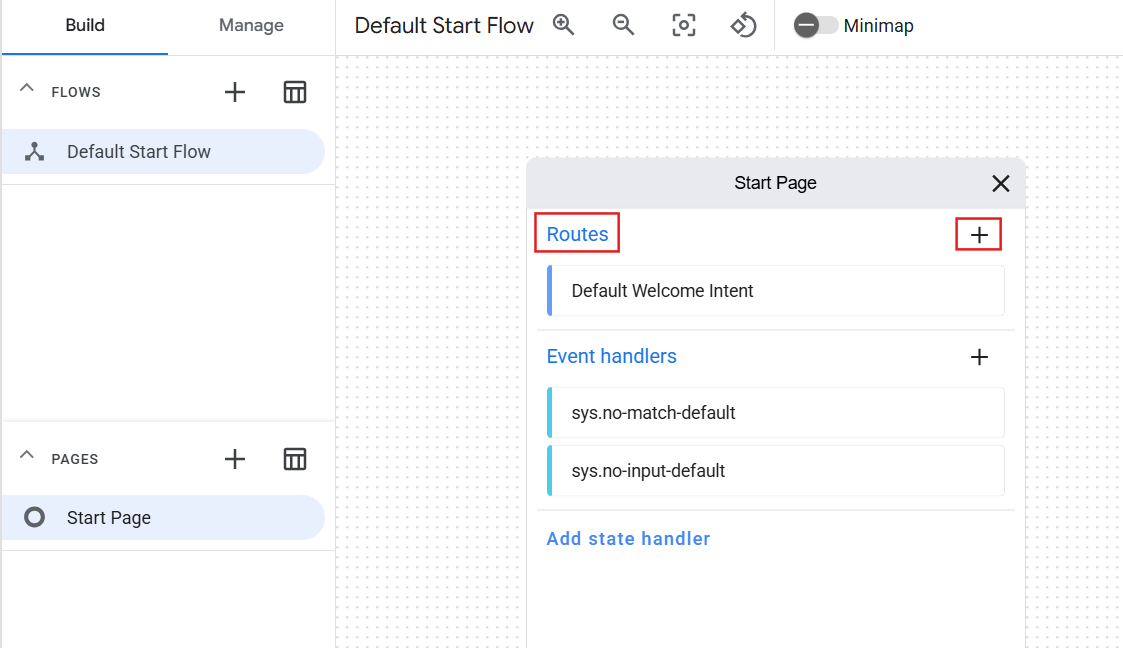Open the Default Welcome Intent route
Viewport: 1123px width, 648px height.
tap(776, 291)
